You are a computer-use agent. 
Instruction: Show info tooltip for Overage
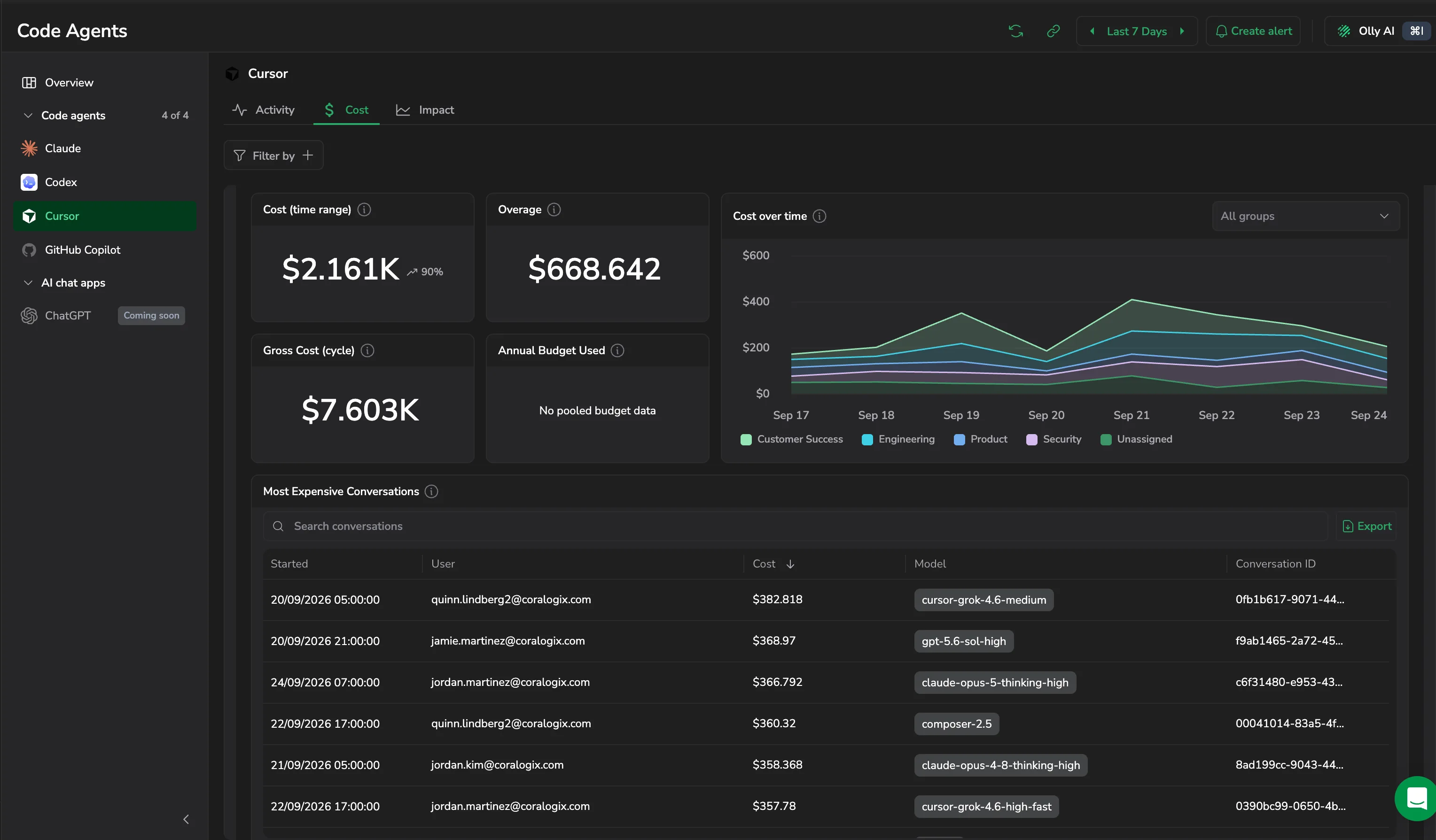click(554, 210)
